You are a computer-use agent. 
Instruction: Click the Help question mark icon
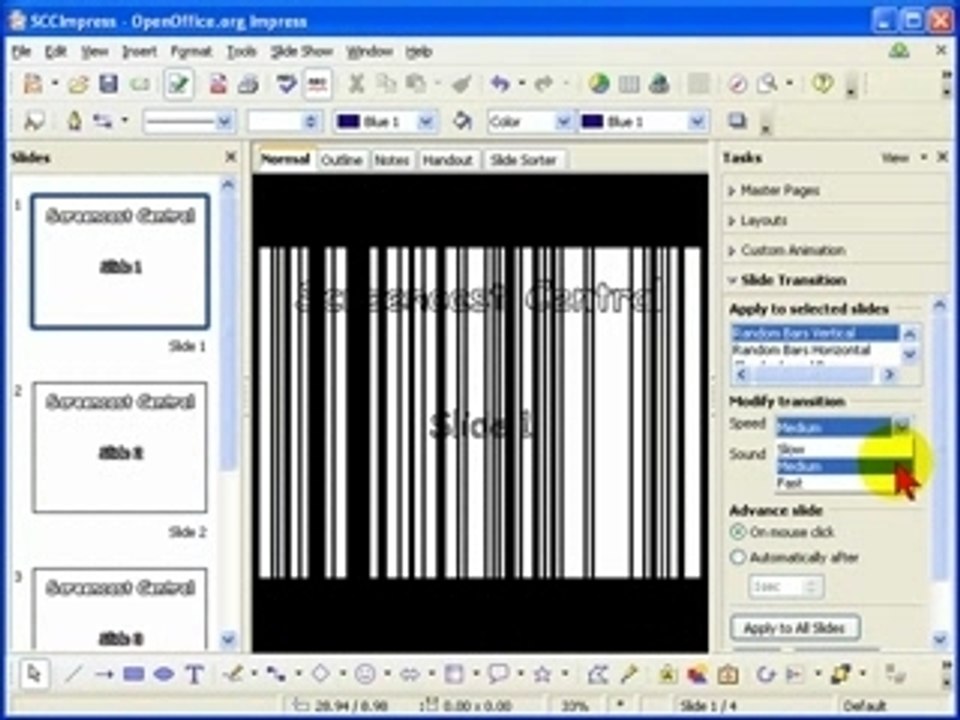pyautogui.click(x=822, y=84)
